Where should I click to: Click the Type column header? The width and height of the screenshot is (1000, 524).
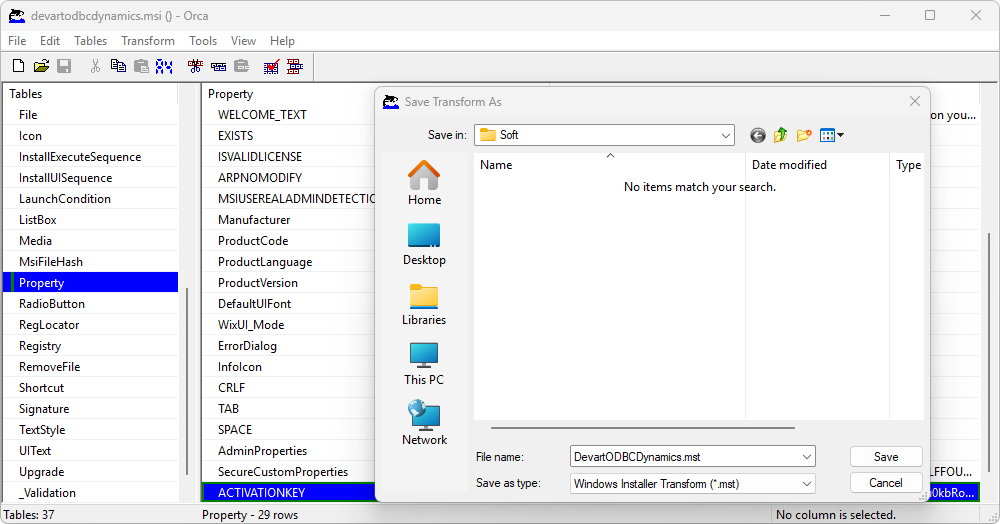[908, 164]
